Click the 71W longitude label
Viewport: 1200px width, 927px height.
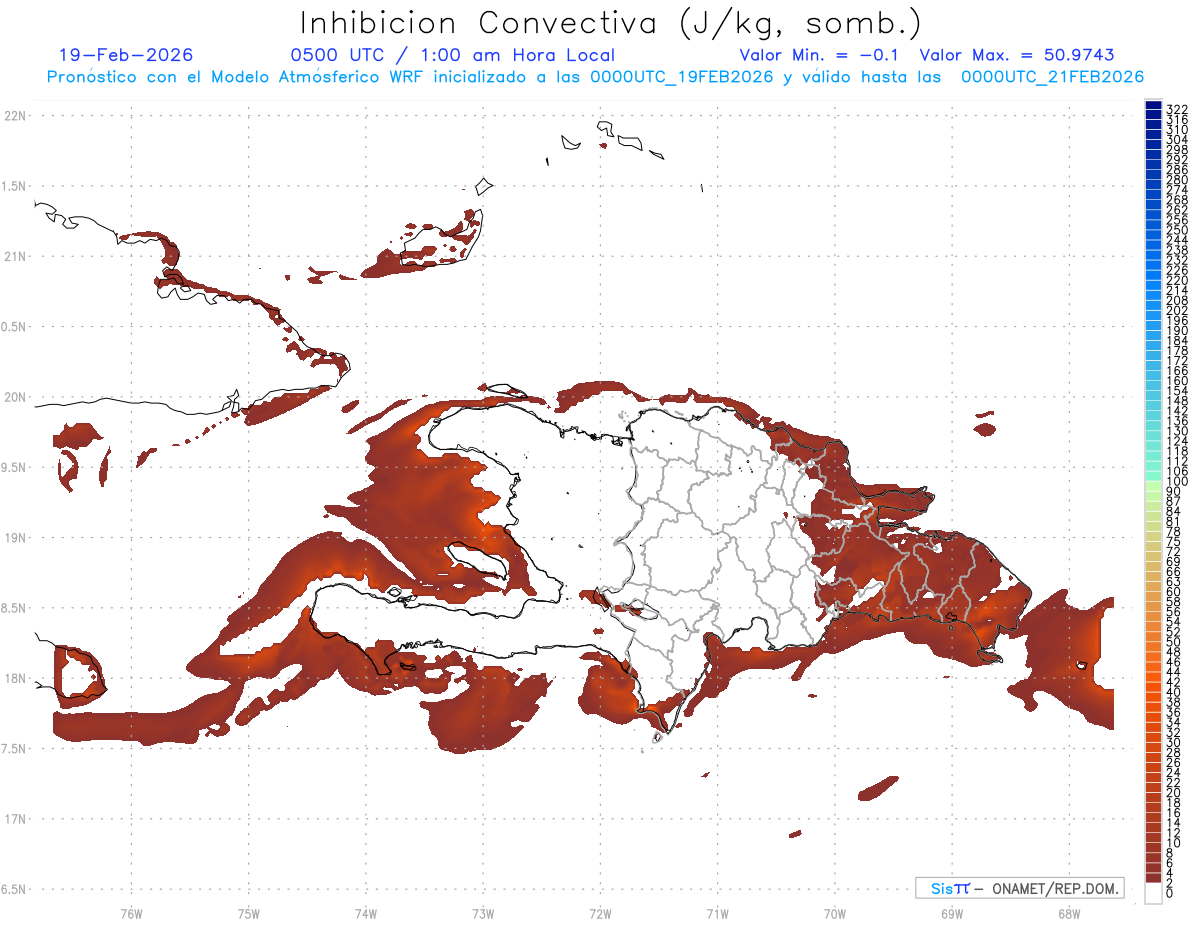tap(717, 913)
